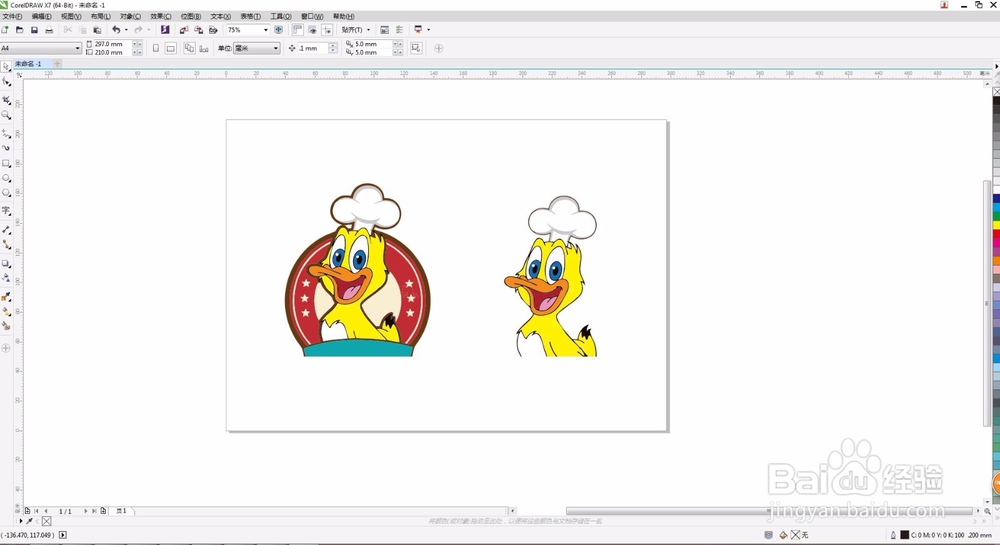Click the nudge distance spinner arrows
The height and width of the screenshot is (545, 1000).
tap(333, 48)
